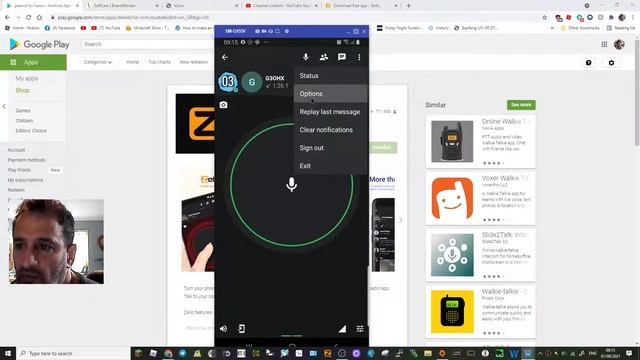Open the Voxer Walkie Talkie app card
Image resolution: width=640 pixels, height=360 pixels.
(x=480, y=198)
